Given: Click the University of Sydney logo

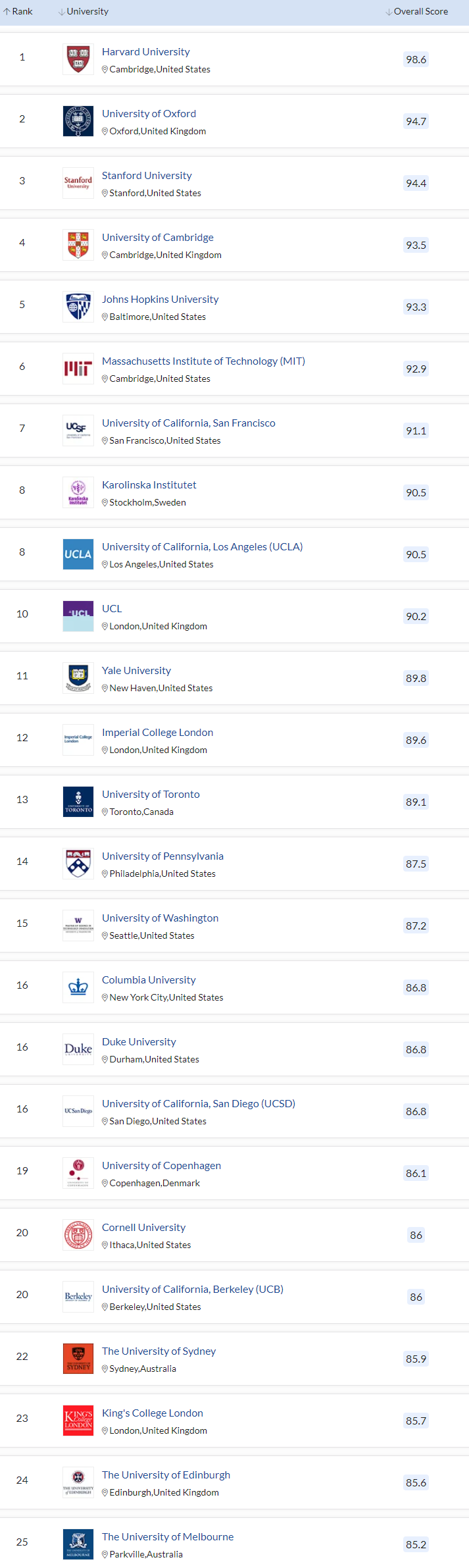Looking at the screenshot, I should coord(78,1359).
